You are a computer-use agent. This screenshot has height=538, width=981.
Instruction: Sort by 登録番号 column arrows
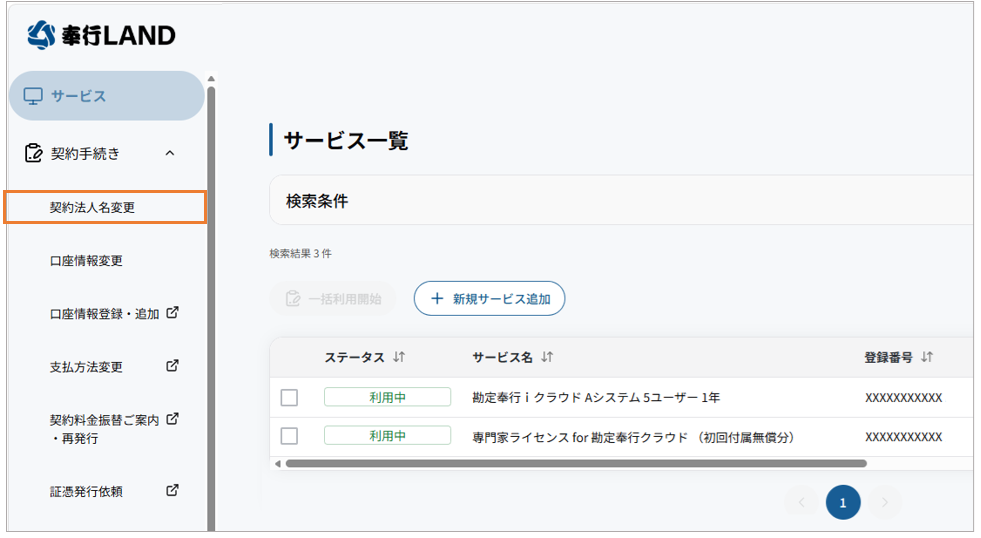(927, 357)
